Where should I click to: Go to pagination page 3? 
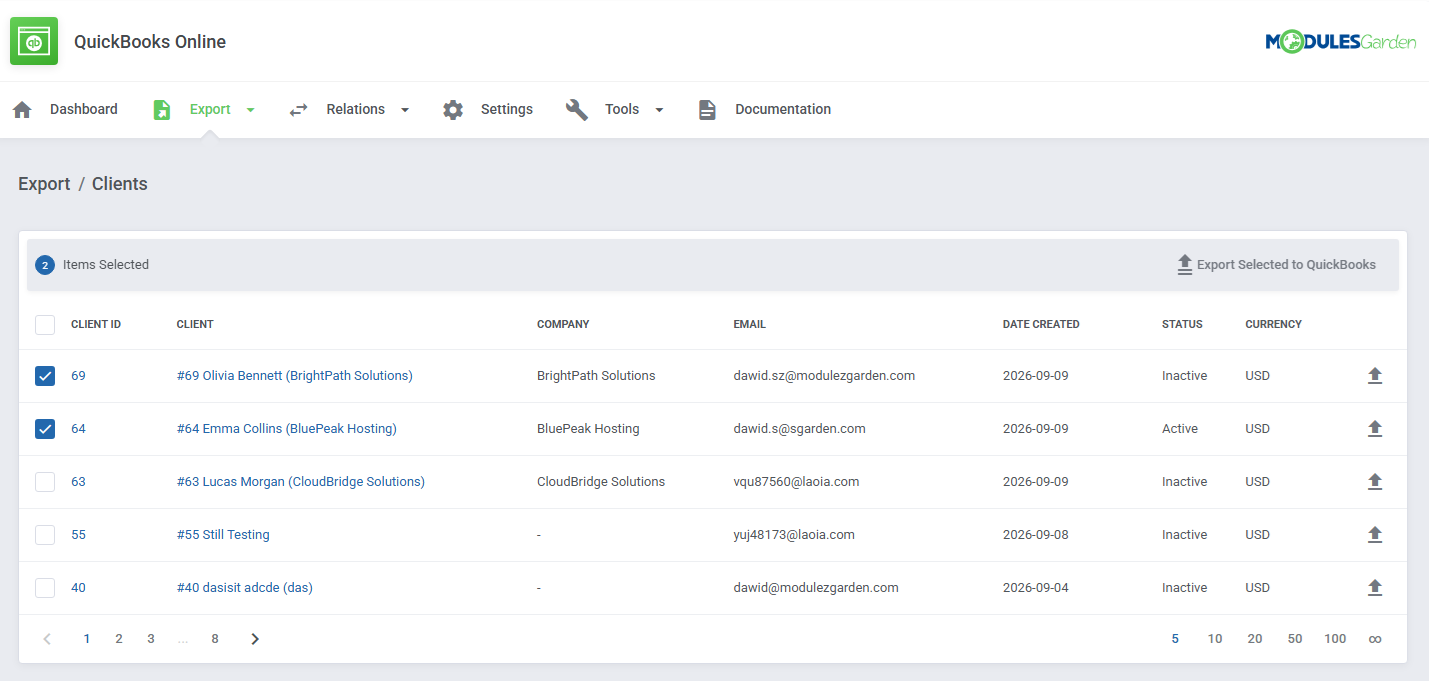click(x=151, y=639)
